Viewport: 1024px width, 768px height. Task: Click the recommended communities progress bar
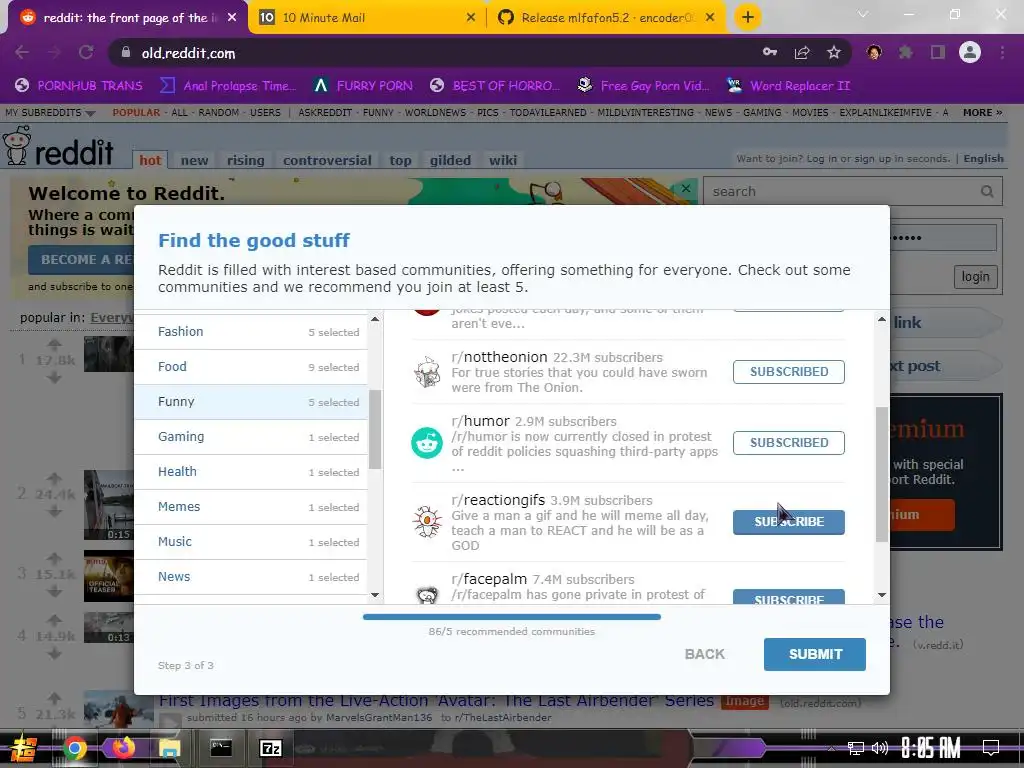[512, 616]
